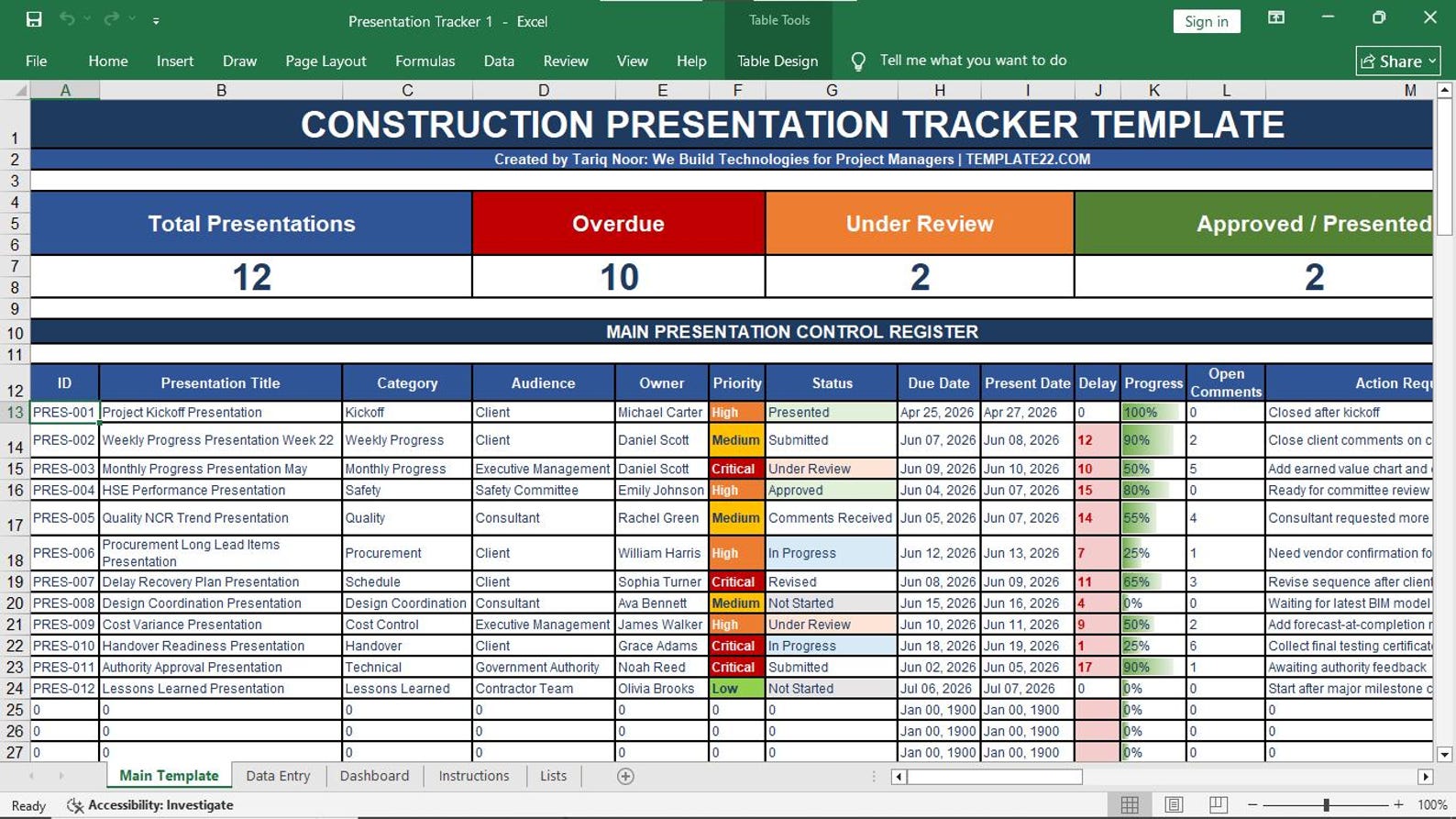The image size is (1456, 819).
Task: Click the Government Authority audience cell
Action: point(544,668)
